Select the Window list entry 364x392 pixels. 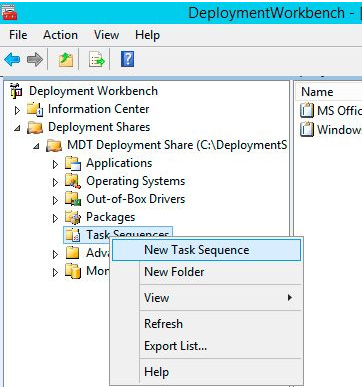[x=339, y=129]
